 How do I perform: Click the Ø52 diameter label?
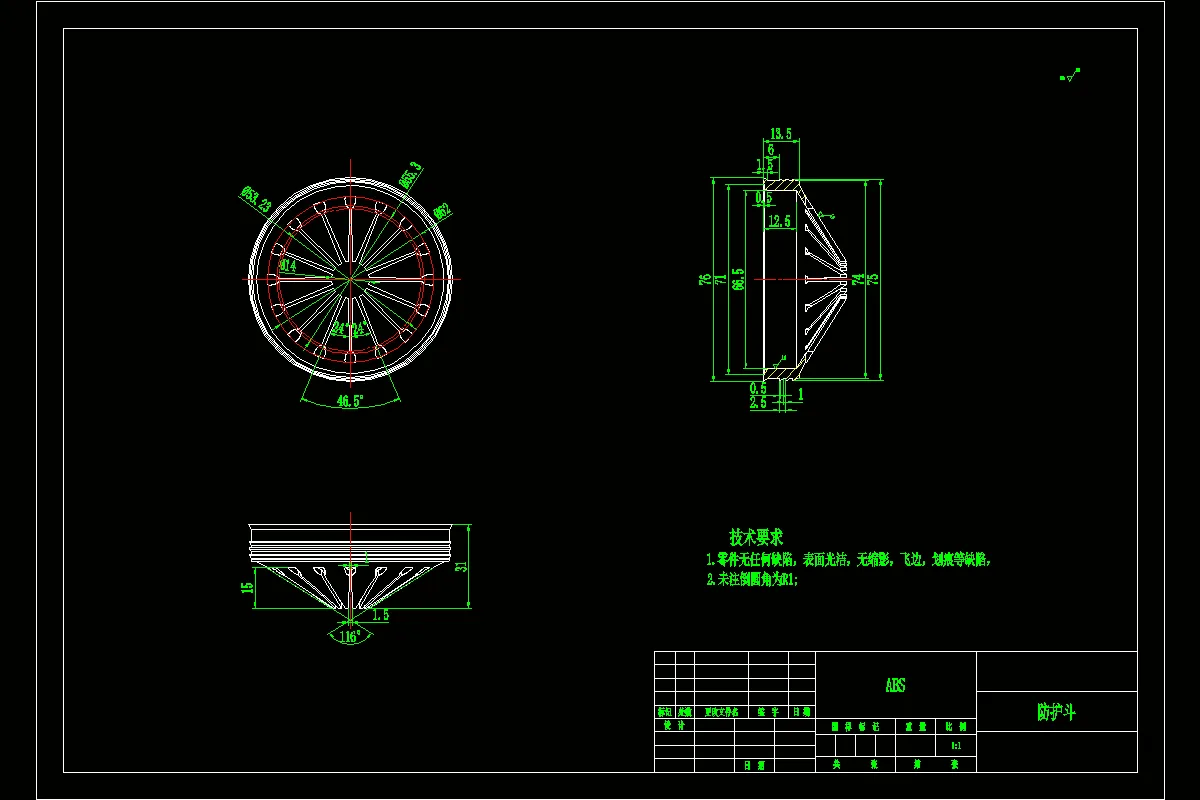pos(442,211)
